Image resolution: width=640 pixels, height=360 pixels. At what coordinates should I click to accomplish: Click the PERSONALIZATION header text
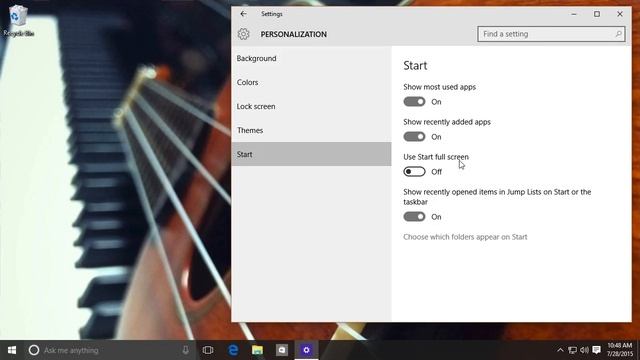click(x=293, y=34)
